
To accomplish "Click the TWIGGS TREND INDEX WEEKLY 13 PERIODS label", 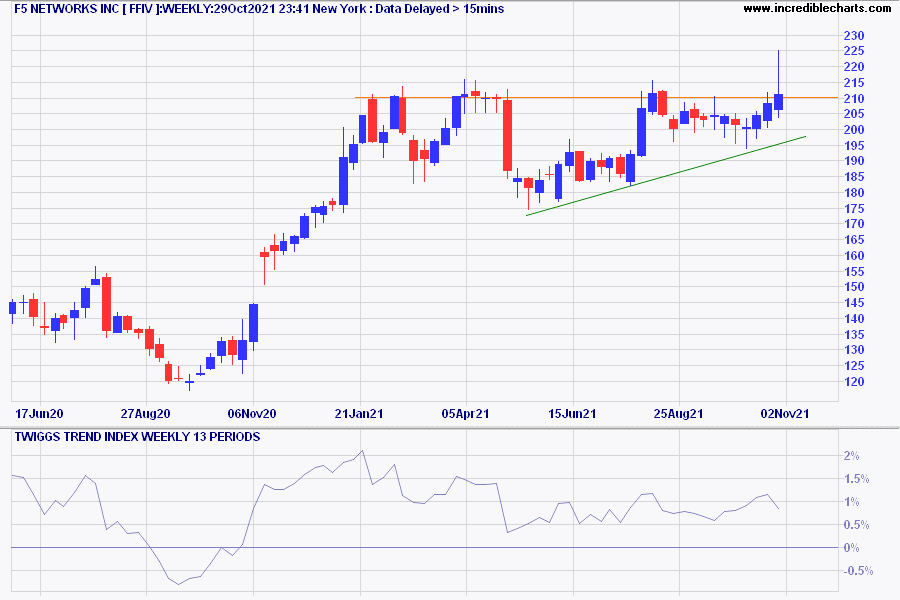I will coord(137,437).
